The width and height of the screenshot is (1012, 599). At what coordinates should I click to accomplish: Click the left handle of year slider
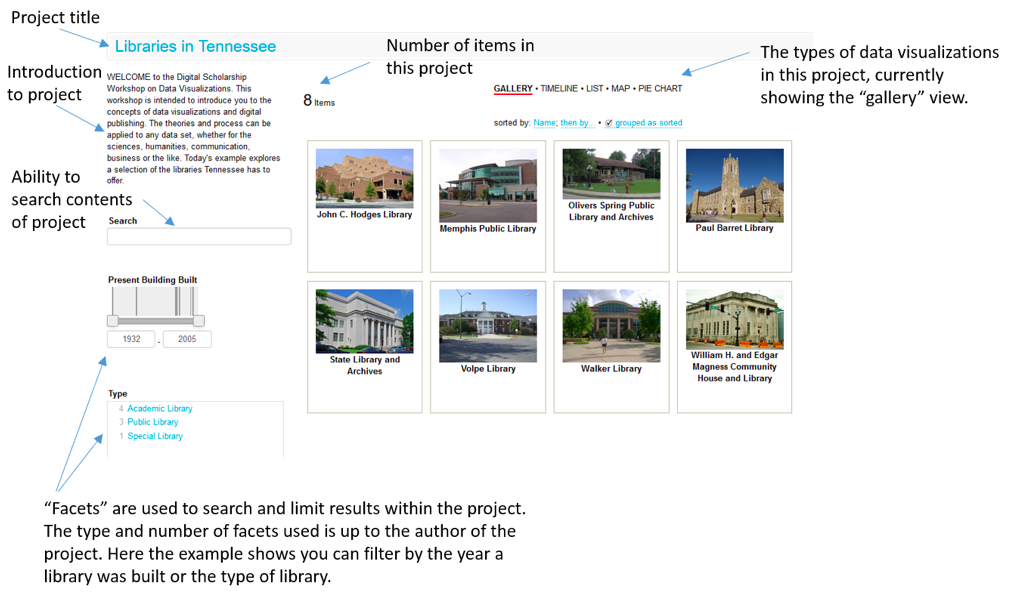113,320
